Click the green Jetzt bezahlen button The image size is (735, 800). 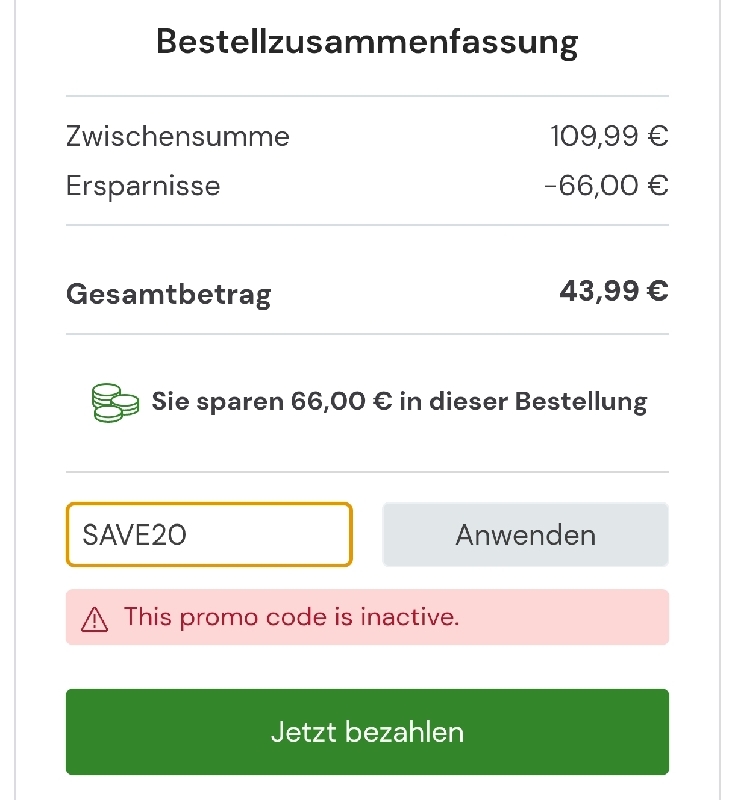(x=367, y=732)
